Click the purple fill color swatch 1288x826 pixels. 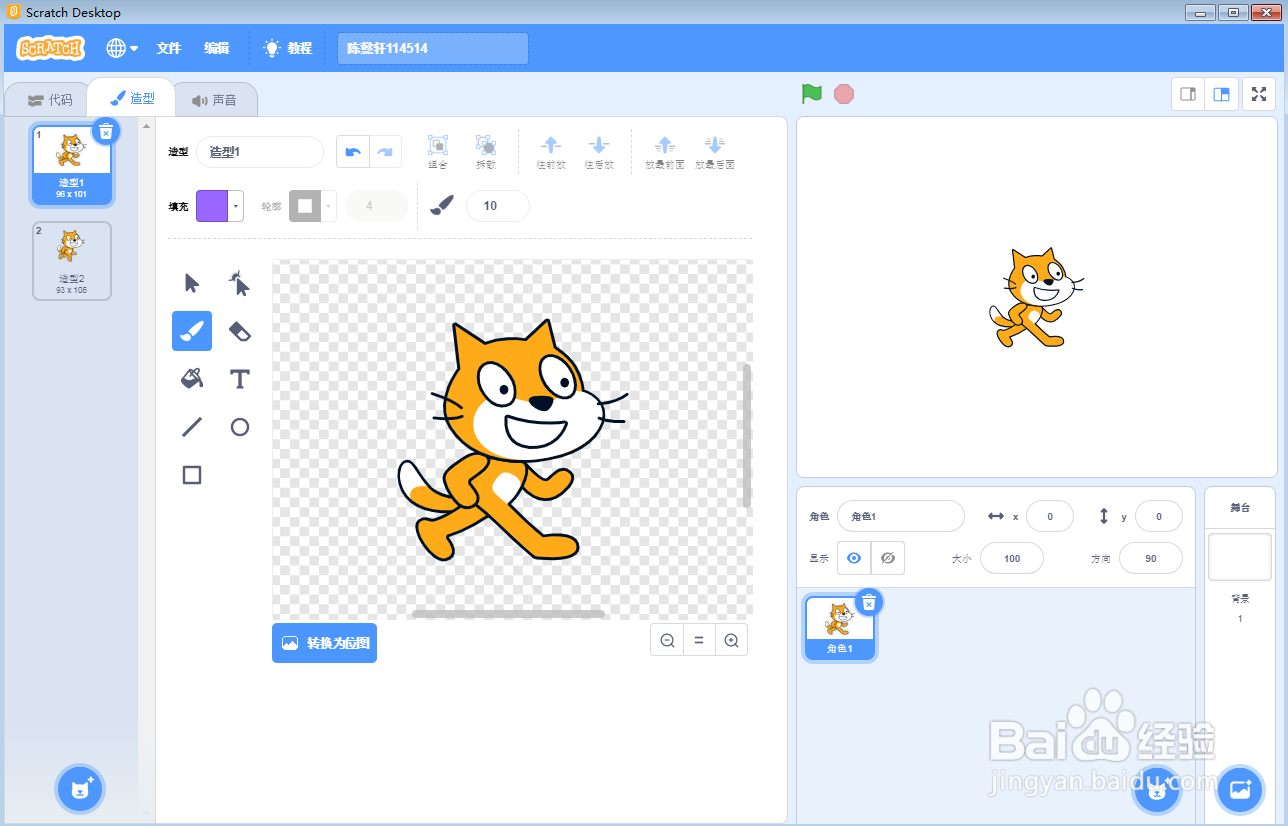point(212,206)
